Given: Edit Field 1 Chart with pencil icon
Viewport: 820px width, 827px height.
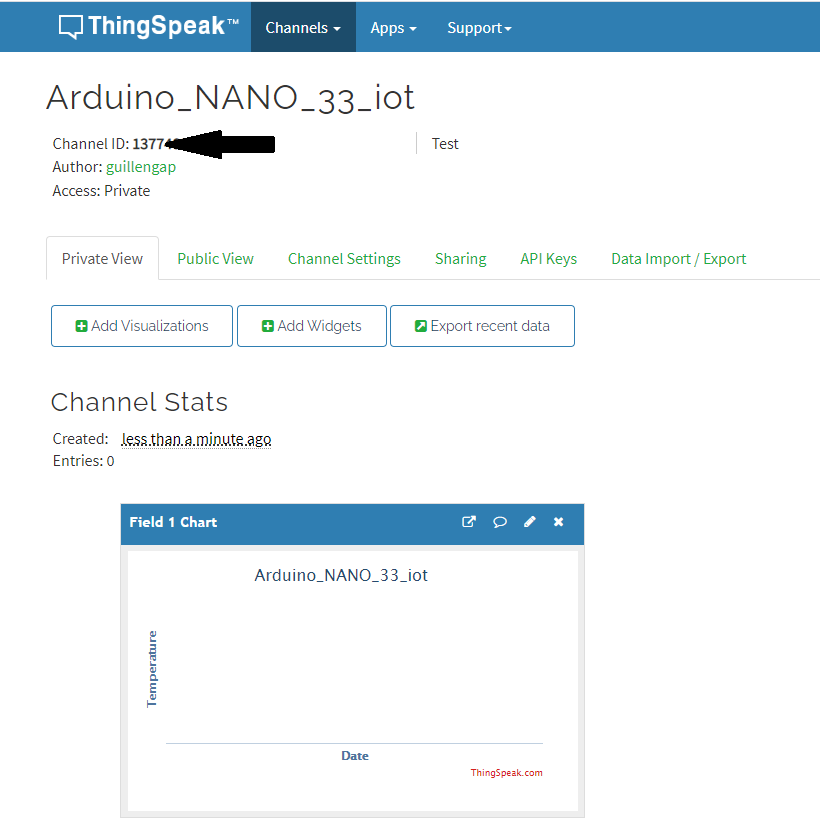Looking at the screenshot, I should click(529, 522).
